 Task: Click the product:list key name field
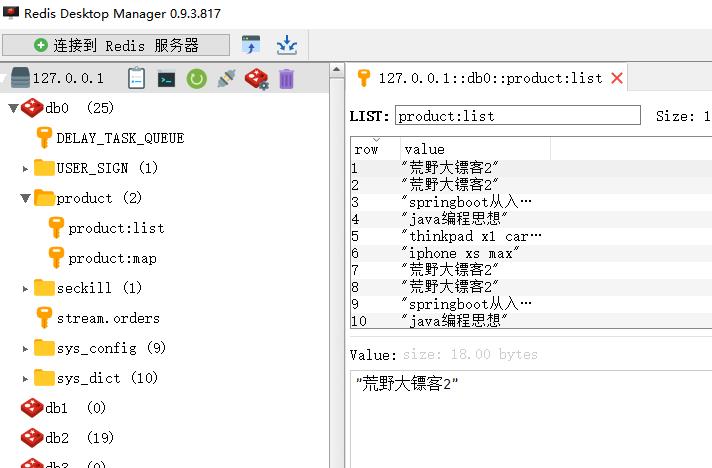[518, 116]
